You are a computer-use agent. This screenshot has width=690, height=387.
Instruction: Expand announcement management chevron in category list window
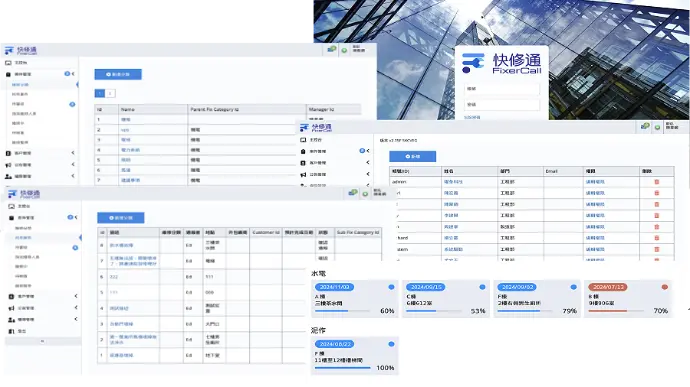(x=73, y=164)
